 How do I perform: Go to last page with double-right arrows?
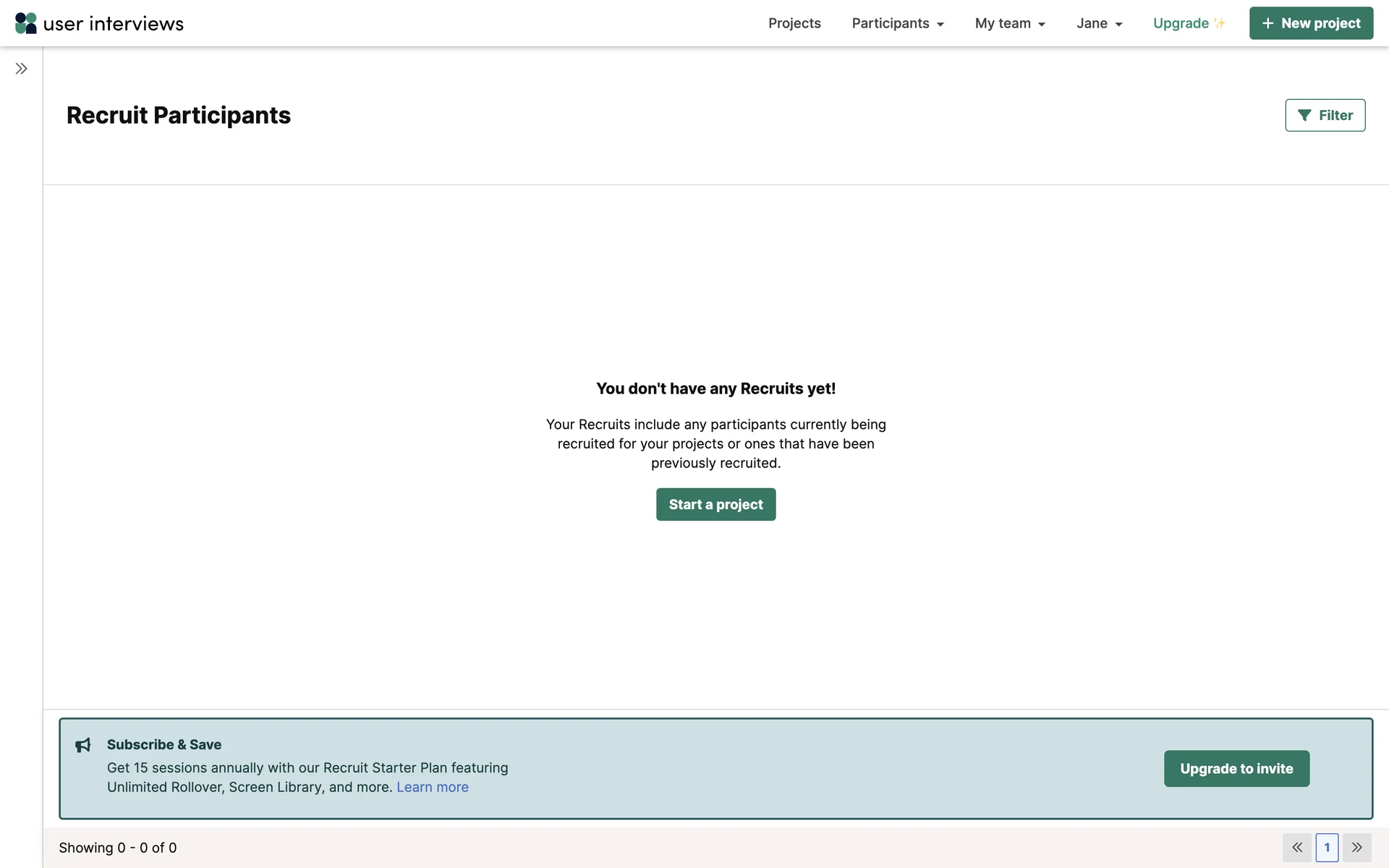[1356, 847]
